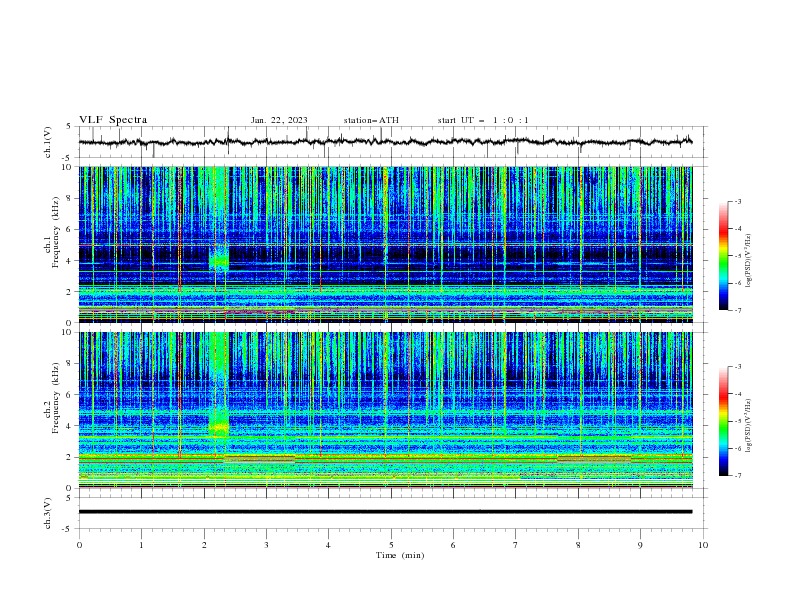The width and height of the screenshot is (792, 612).
Task: Click the "station=ATH" label
Action: (x=371, y=120)
